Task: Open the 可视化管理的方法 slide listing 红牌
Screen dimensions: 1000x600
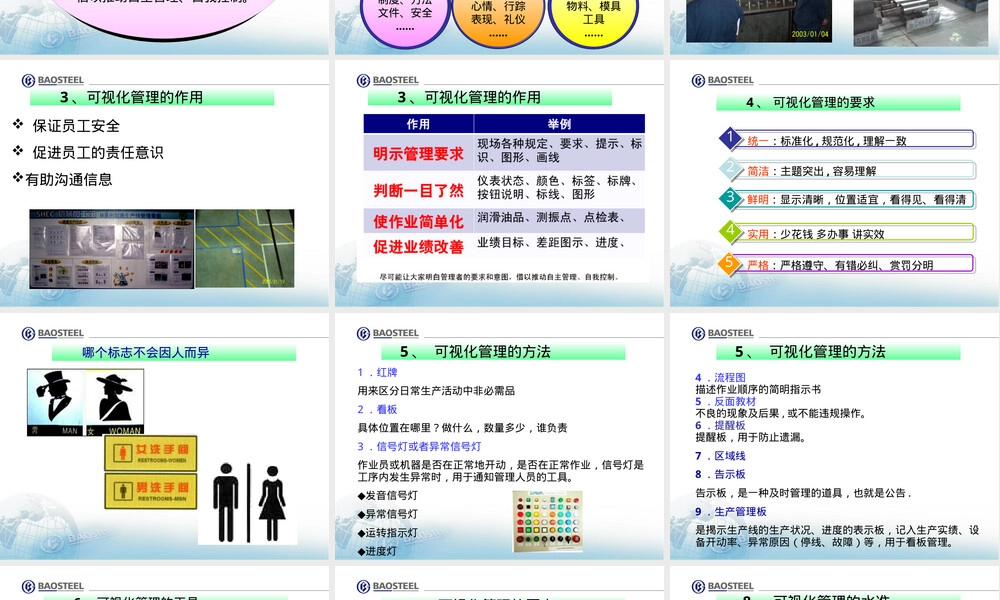Action: pos(499,436)
